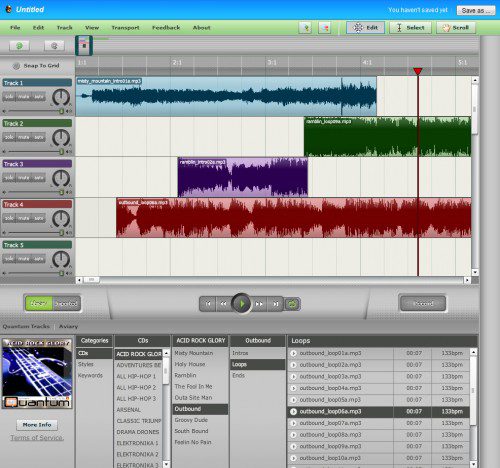The image size is (500, 468).
Task: Click the up arrow of the Loops list
Action: click(x=473, y=352)
